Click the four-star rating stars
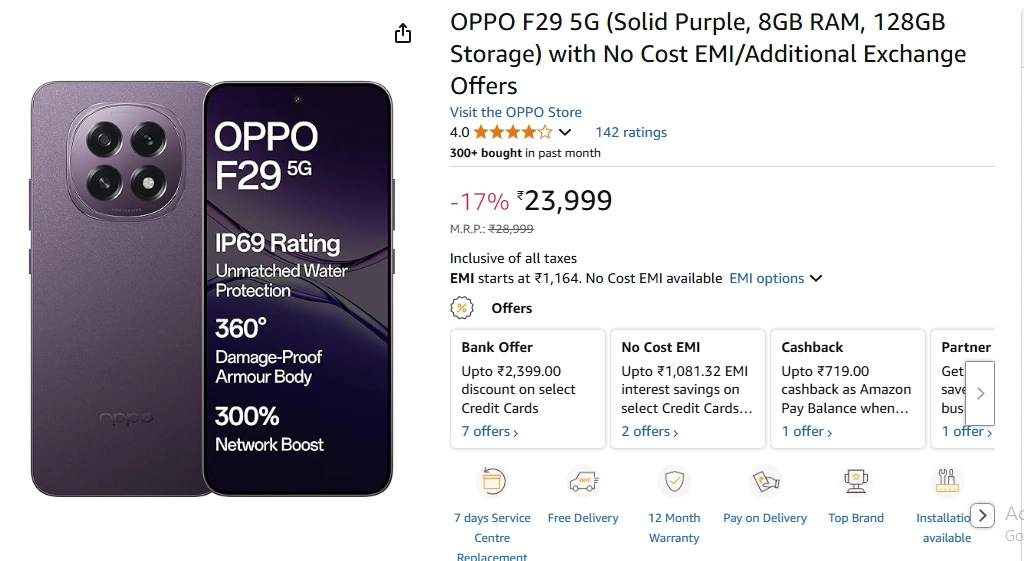Viewport: 1024px width, 561px height. click(512, 132)
